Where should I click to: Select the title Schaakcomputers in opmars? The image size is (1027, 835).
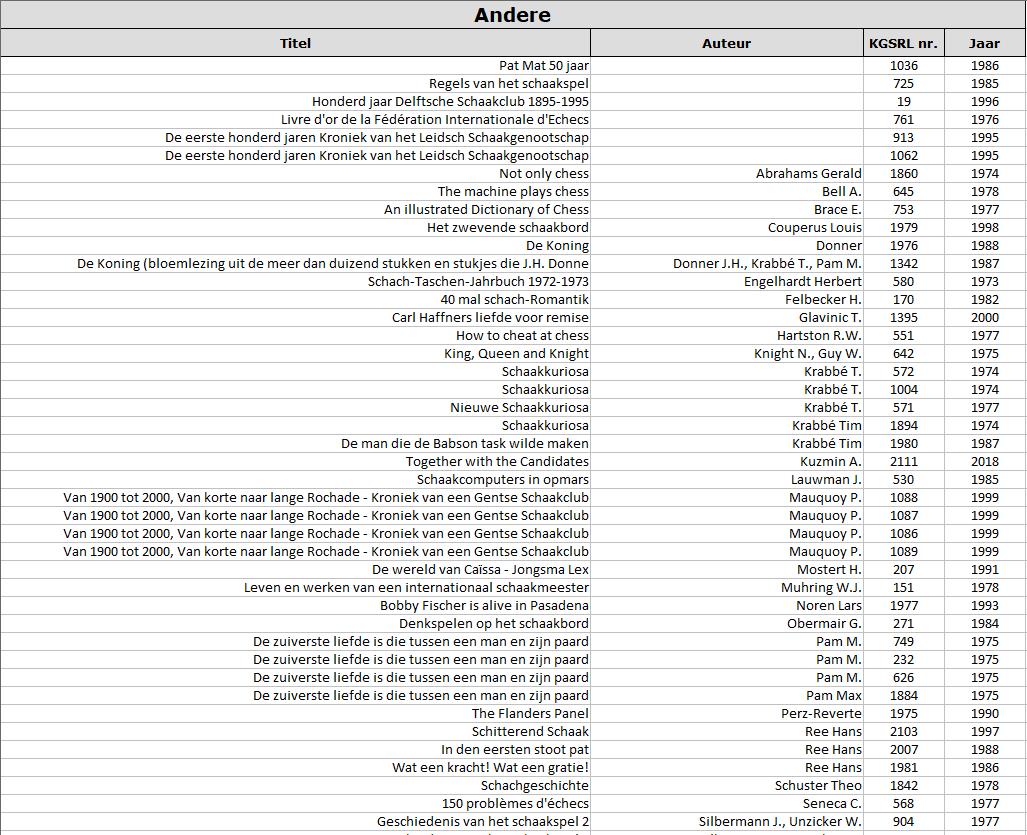(x=502, y=480)
